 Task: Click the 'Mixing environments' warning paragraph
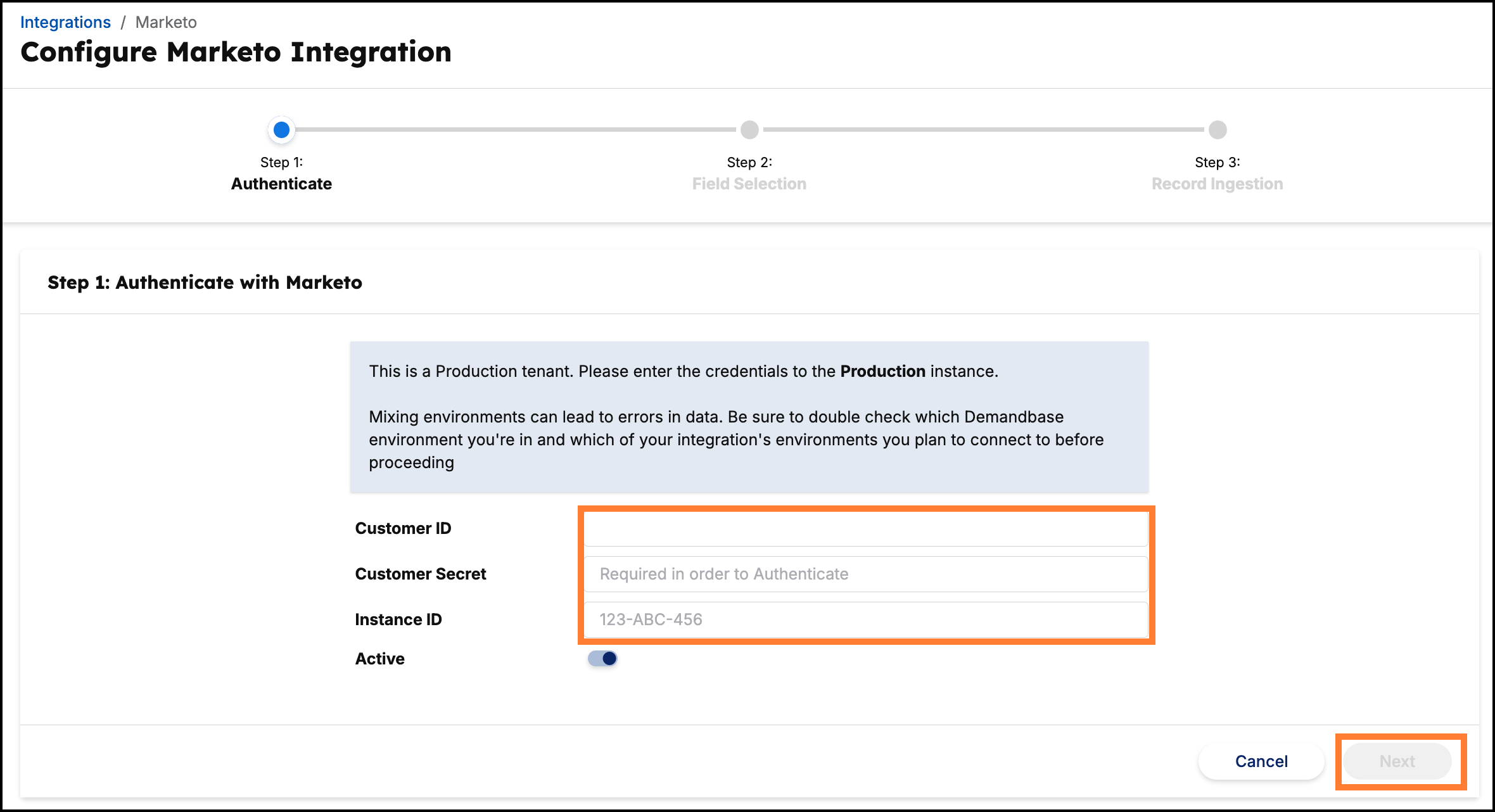point(737,440)
